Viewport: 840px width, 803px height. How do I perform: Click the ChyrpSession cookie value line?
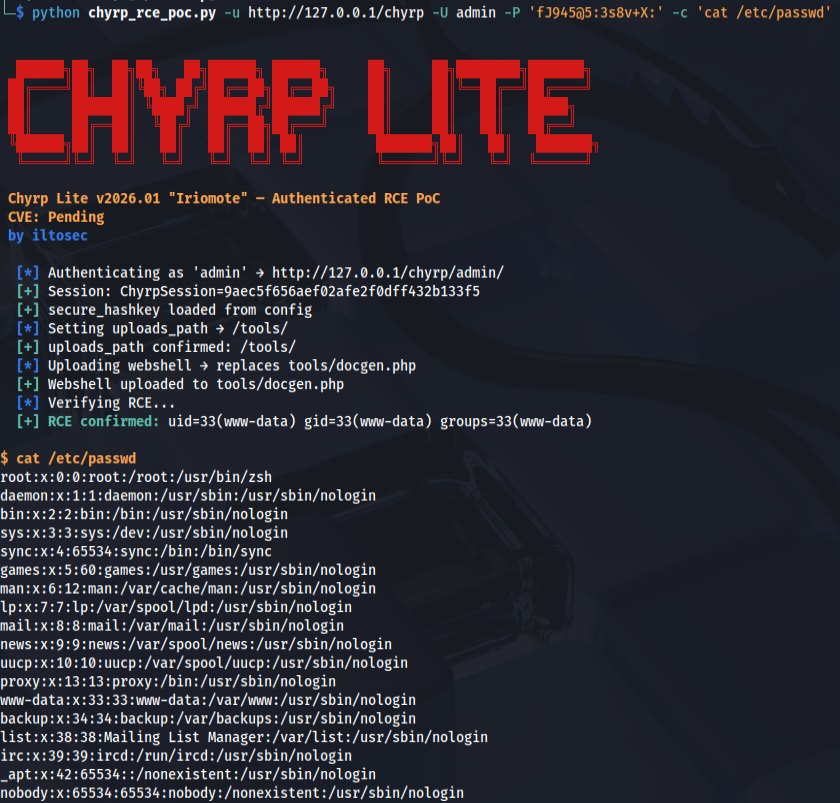point(248,291)
